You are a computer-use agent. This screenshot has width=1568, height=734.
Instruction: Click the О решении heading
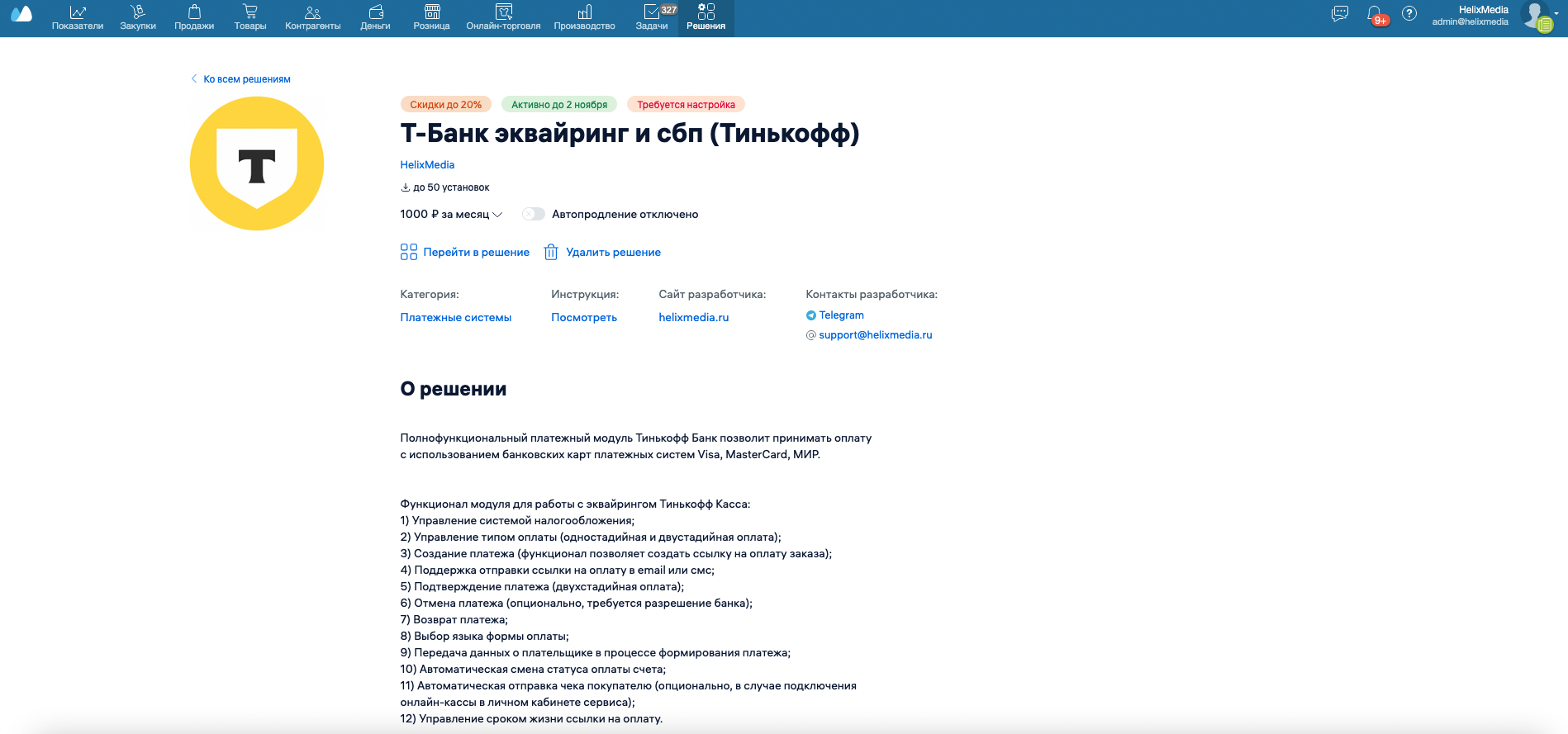click(x=454, y=389)
